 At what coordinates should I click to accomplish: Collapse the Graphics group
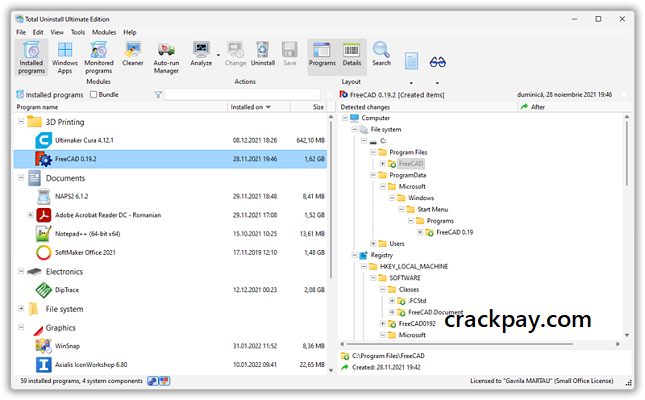21,327
